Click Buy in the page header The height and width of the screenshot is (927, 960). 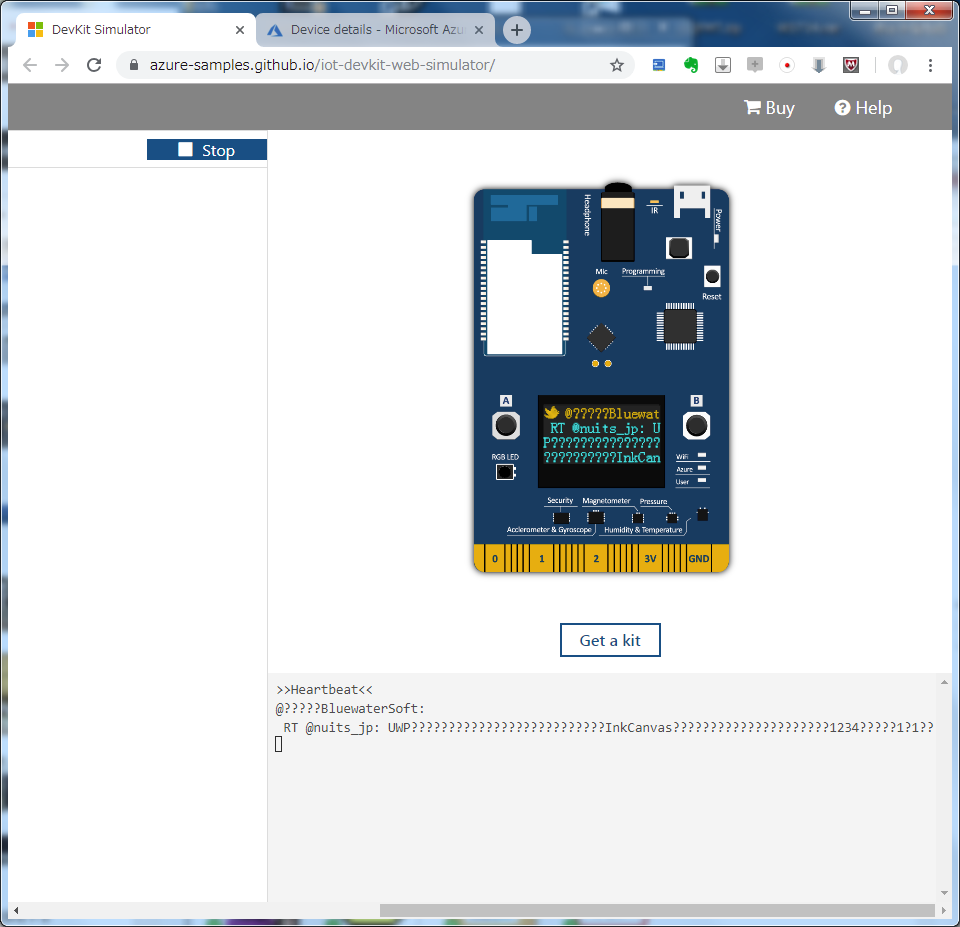coord(768,107)
